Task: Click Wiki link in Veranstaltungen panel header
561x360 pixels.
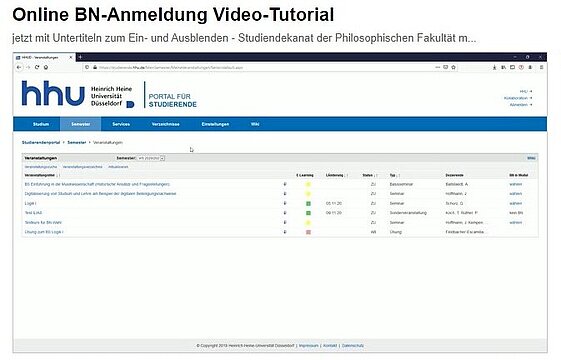Action: pyautogui.click(x=531, y=158)
